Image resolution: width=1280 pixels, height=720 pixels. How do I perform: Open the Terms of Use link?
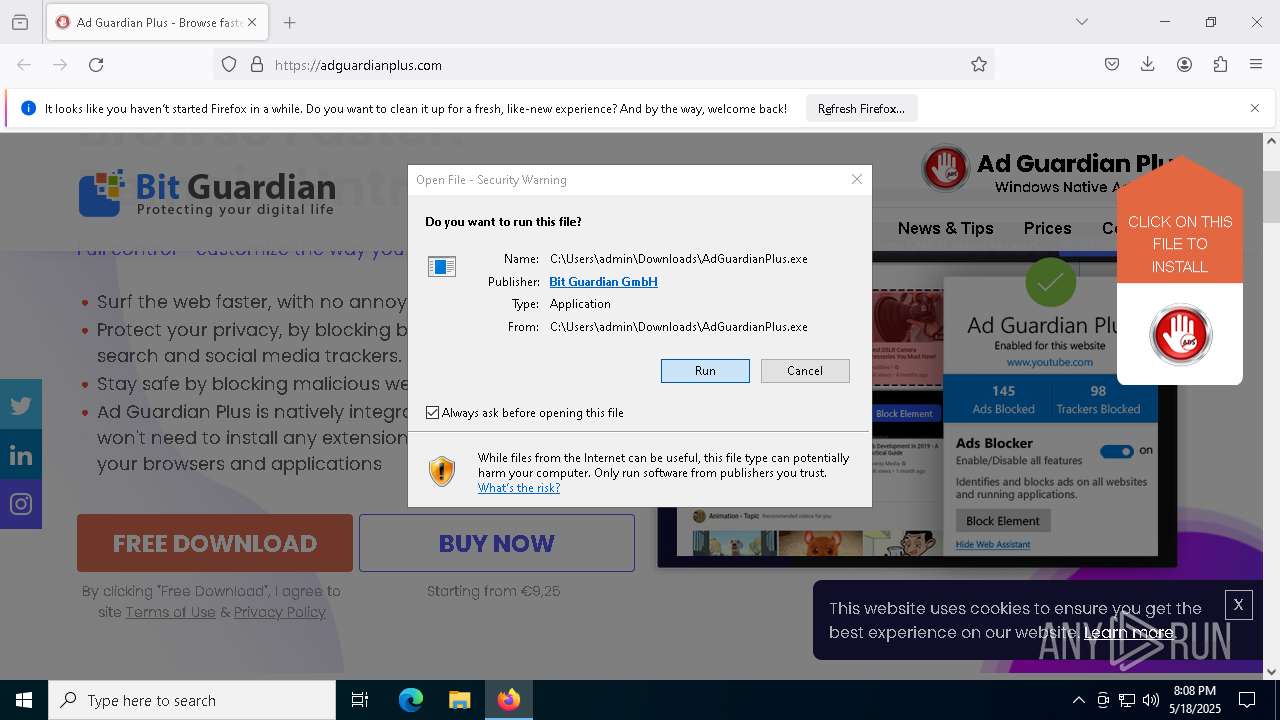170,612
